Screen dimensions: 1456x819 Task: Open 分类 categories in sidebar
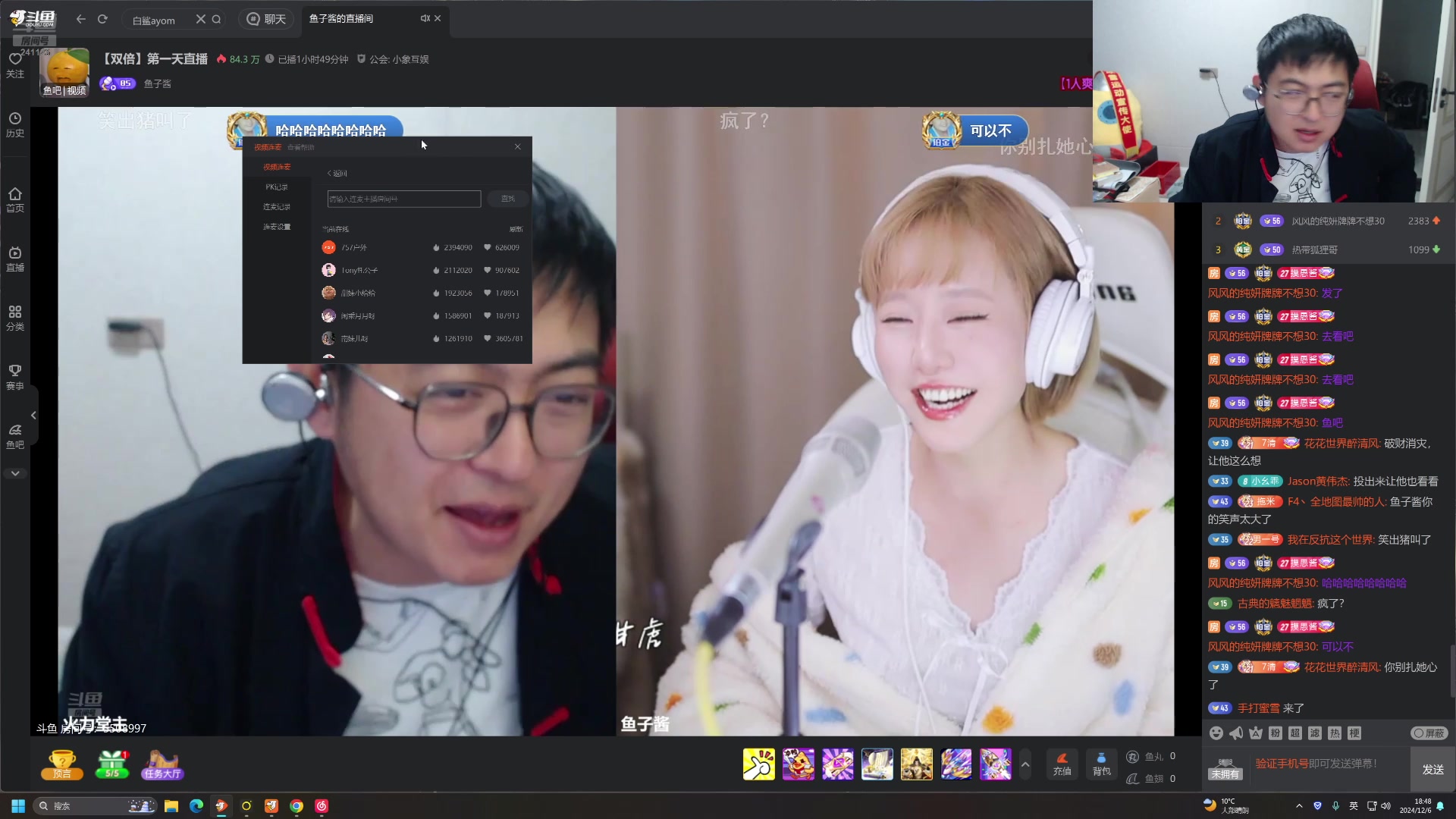click(15, 318)
